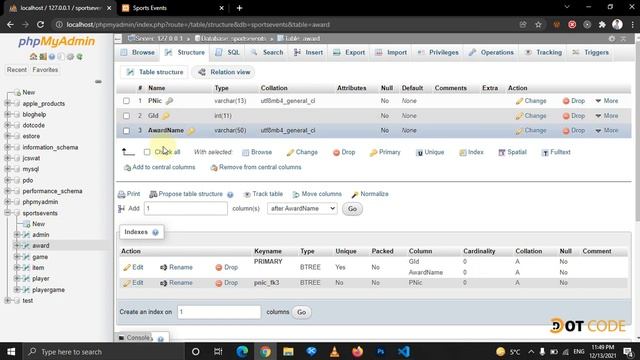Open File Explorer from the taskbar
The width and height of the screenshot is (640, 360).
288,351
